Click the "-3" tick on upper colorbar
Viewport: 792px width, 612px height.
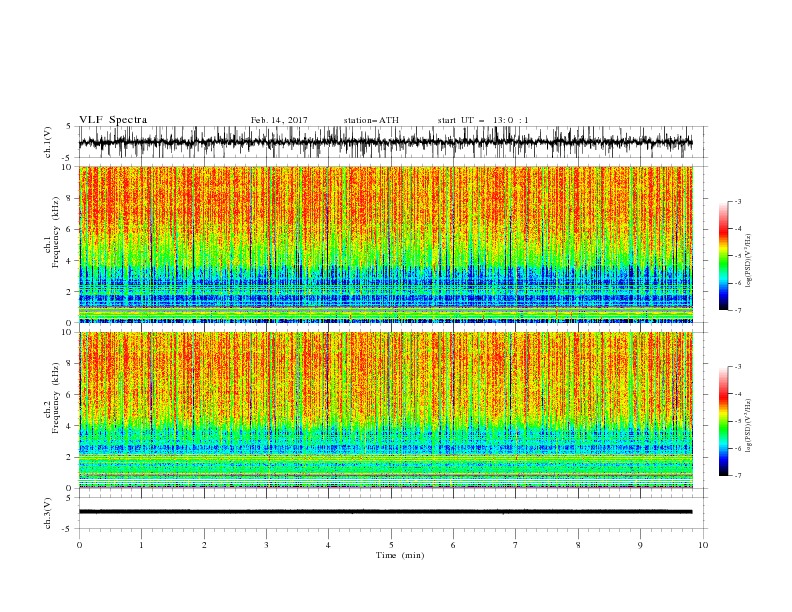(x=738, y=201)
